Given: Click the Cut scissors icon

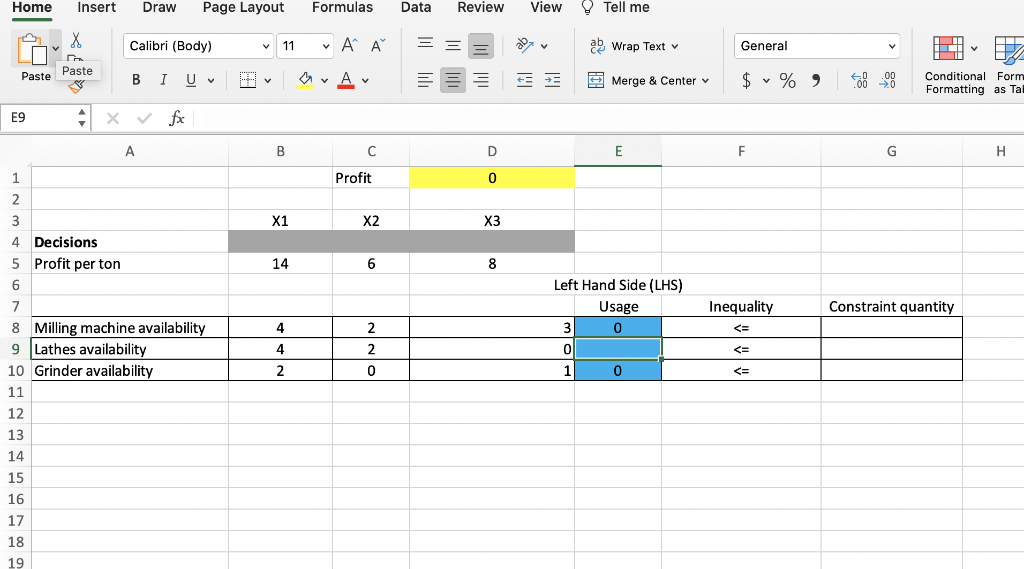Looking at the screenshot, I should coord(76,41).
